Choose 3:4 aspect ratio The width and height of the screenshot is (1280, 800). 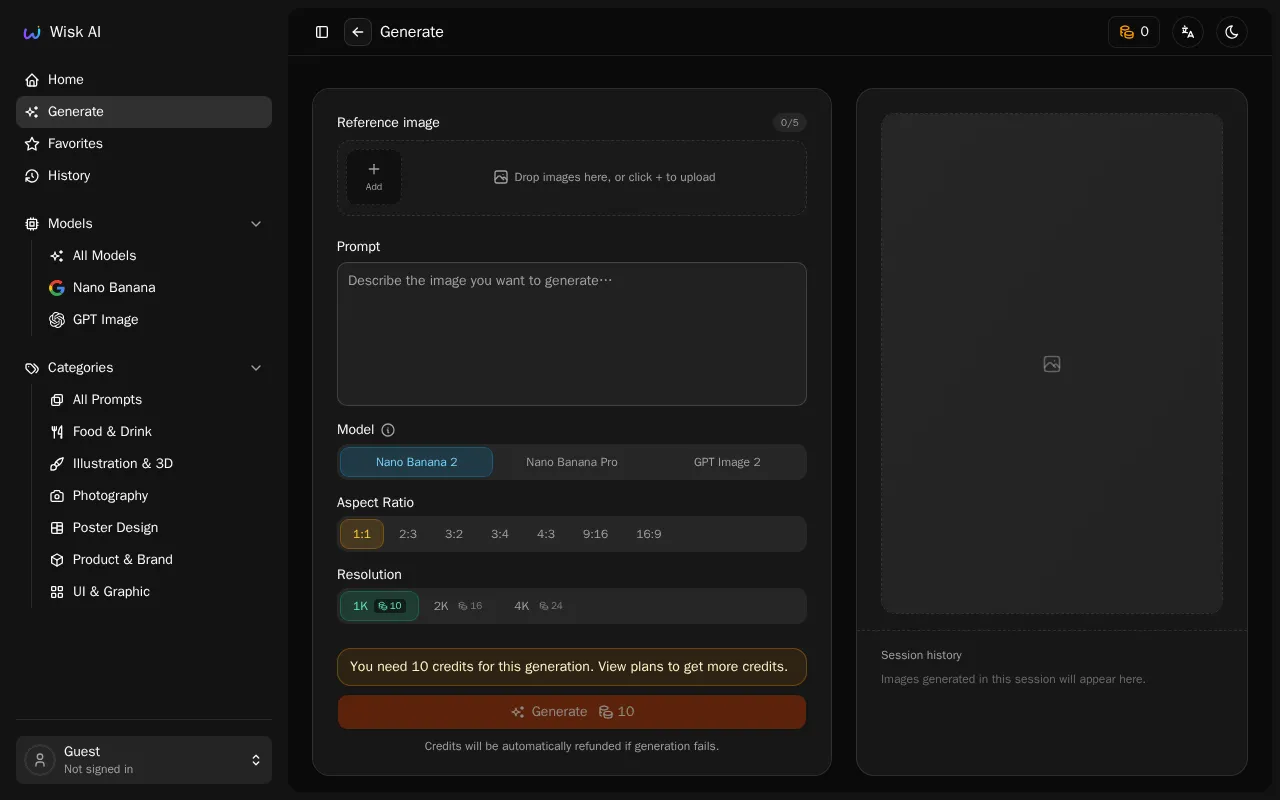tap(500, 534)
